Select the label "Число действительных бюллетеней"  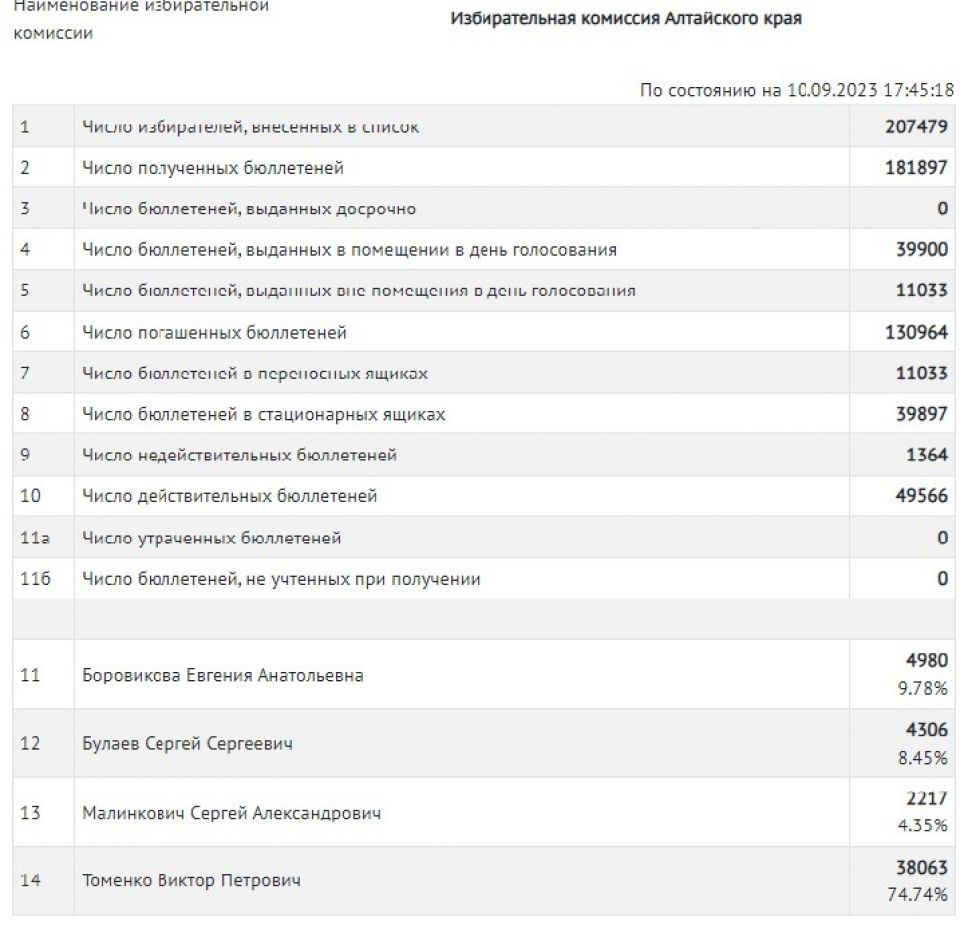(230, 496)
